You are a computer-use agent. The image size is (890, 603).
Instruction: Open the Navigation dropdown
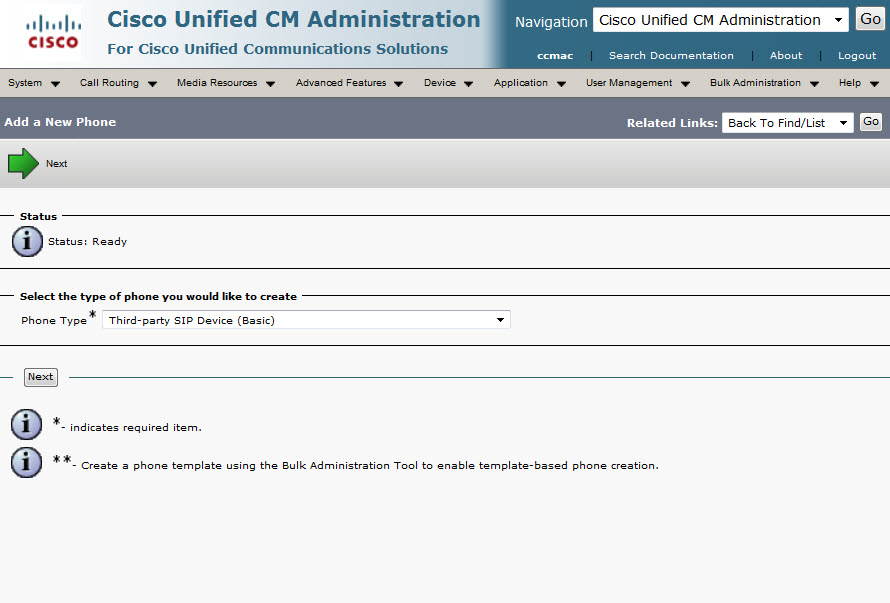pyautogui.click(x=720, y=20)
